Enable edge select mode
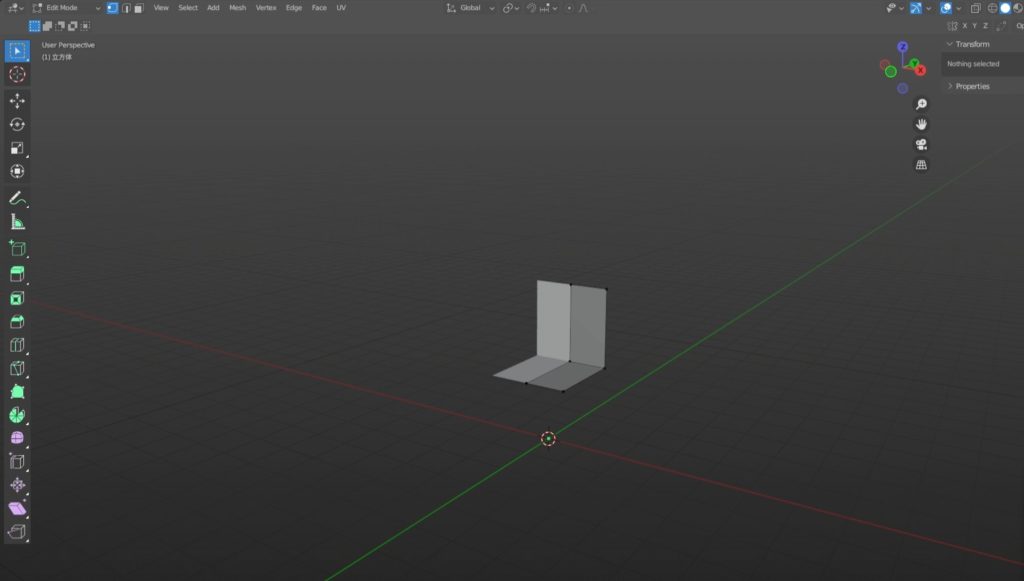Image resolution: width=1024 pixels, height=581 pixels. point(125,8)
